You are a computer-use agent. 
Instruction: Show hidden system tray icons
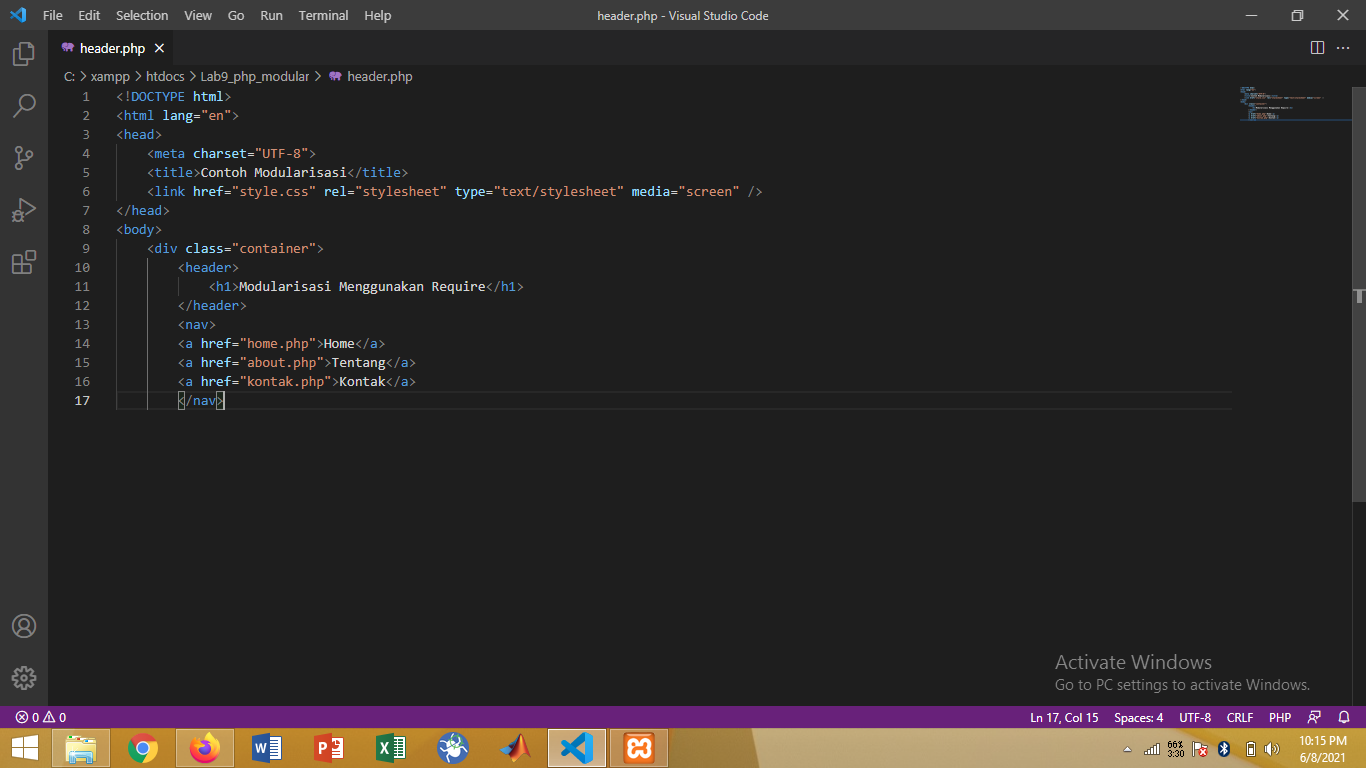(1128, 749)
